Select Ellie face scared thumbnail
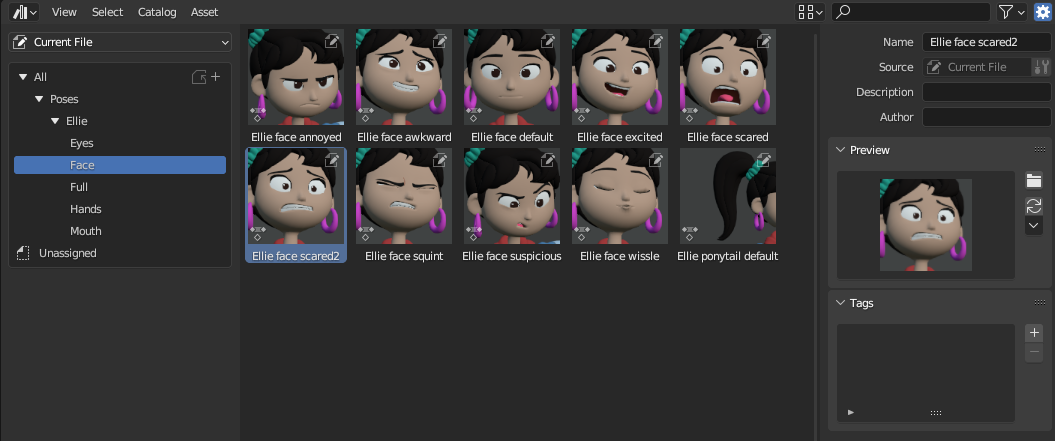1055x441 pixels. [x=727, y=77]
